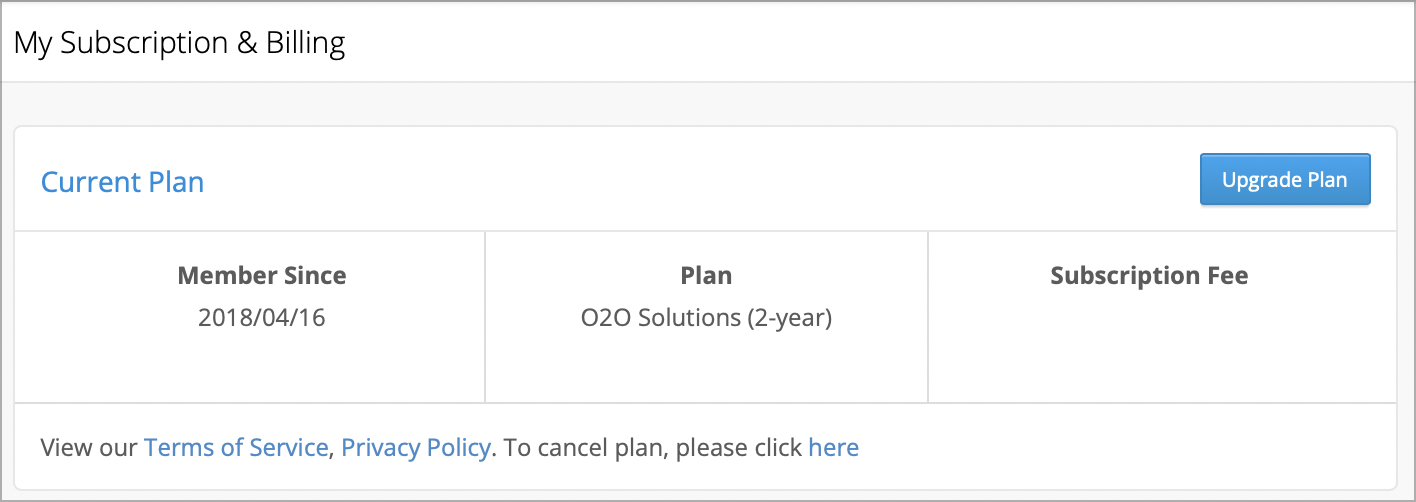Image resolution: width=1416 pixels, height=502 pixels.
Task: Click the My Subscription & Billing title
Action: pos(180,43)
